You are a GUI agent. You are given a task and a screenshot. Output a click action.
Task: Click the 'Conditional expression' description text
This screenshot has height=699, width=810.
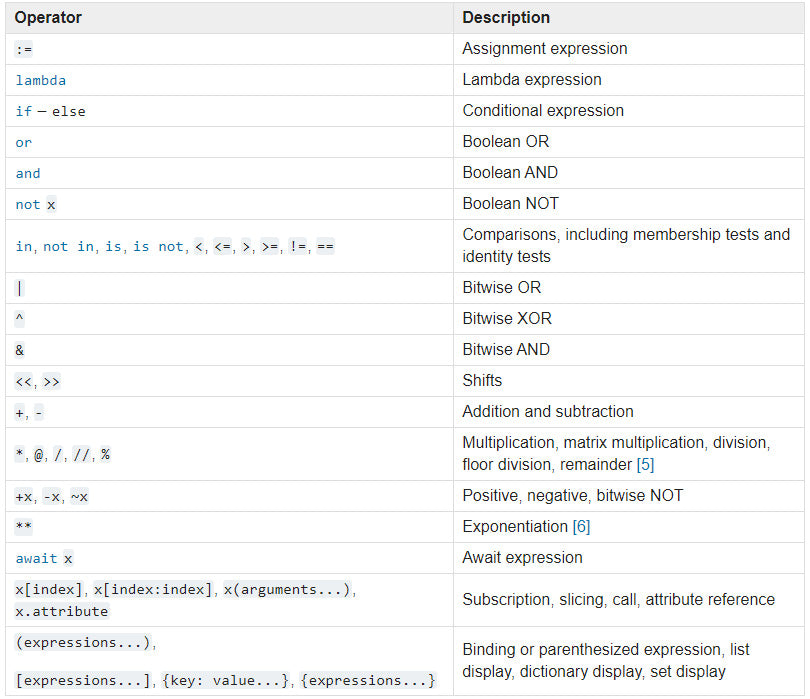click(543, 111)
